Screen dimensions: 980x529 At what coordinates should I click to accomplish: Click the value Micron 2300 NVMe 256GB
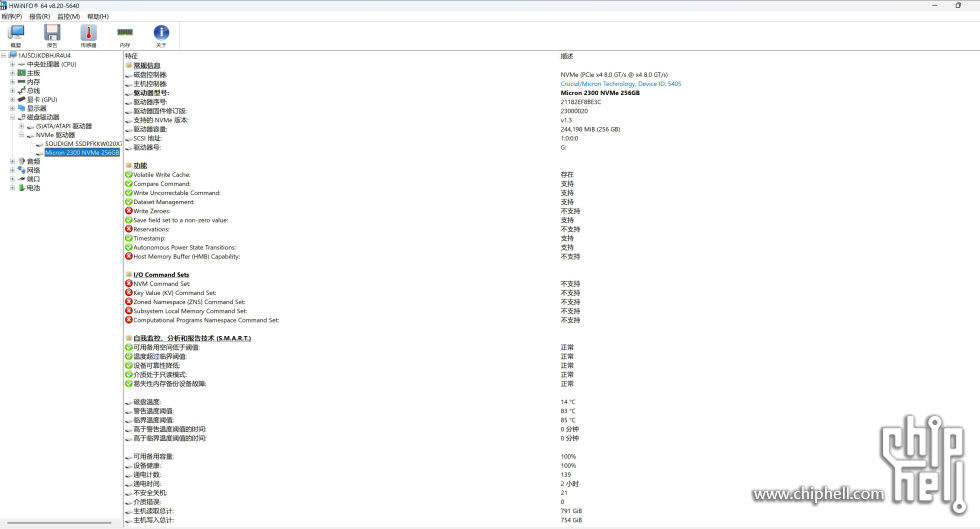pos(600,93)
